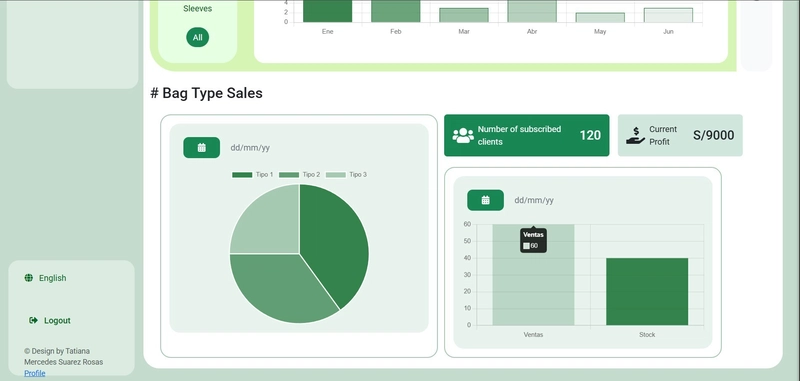Click the Number of subscribed clients card
This screenshot has width=800, height=381.
point(527,135)
